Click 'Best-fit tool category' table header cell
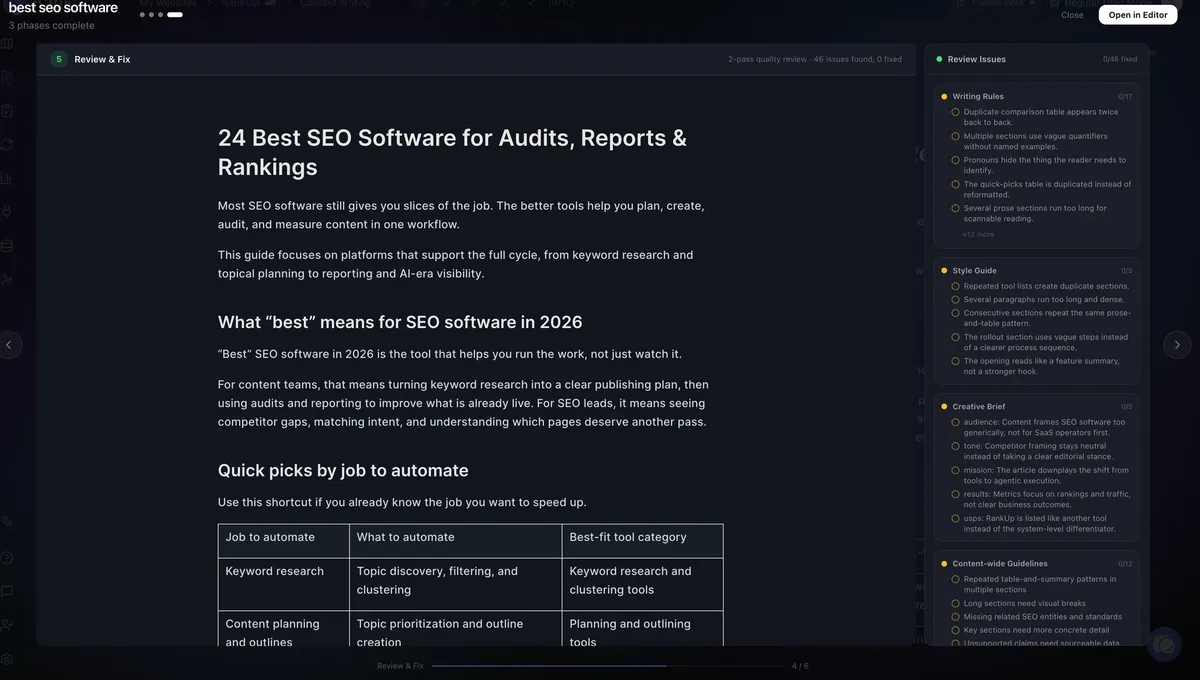1200x680 pixels. tap(642, 541)
